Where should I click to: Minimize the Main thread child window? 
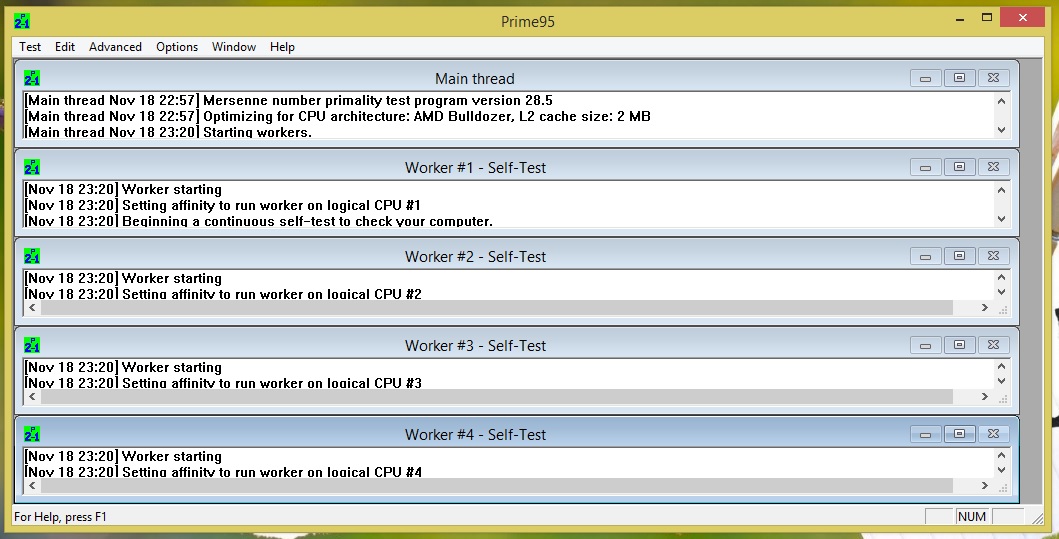tap(925, 78)
